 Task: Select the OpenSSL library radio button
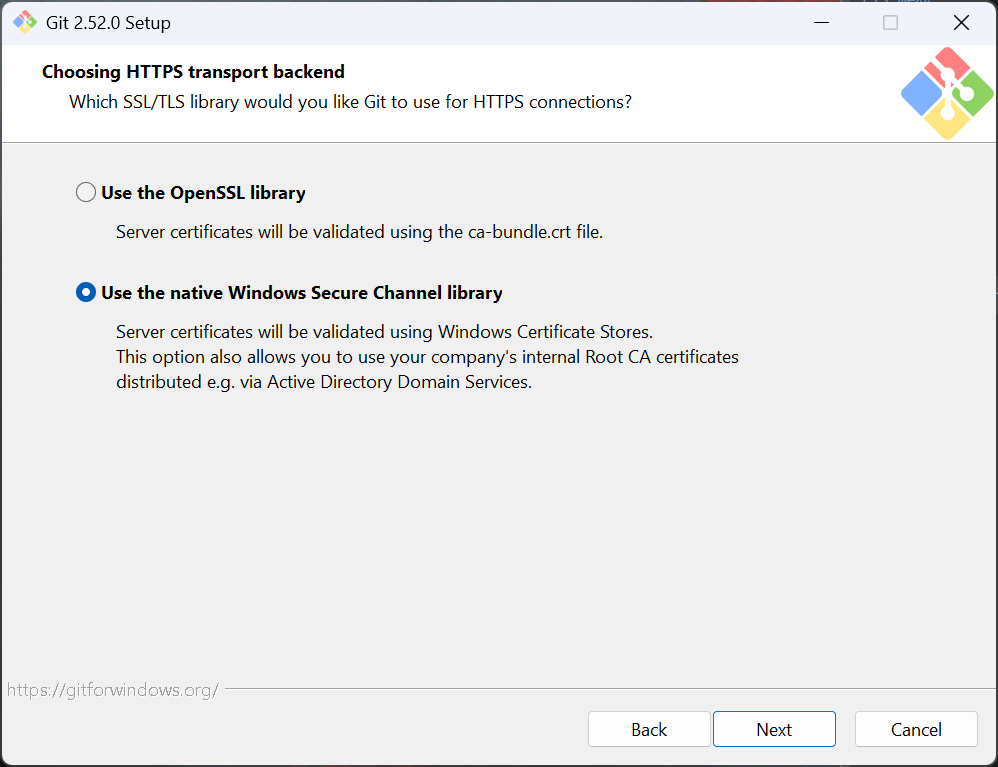click(86, 193)
